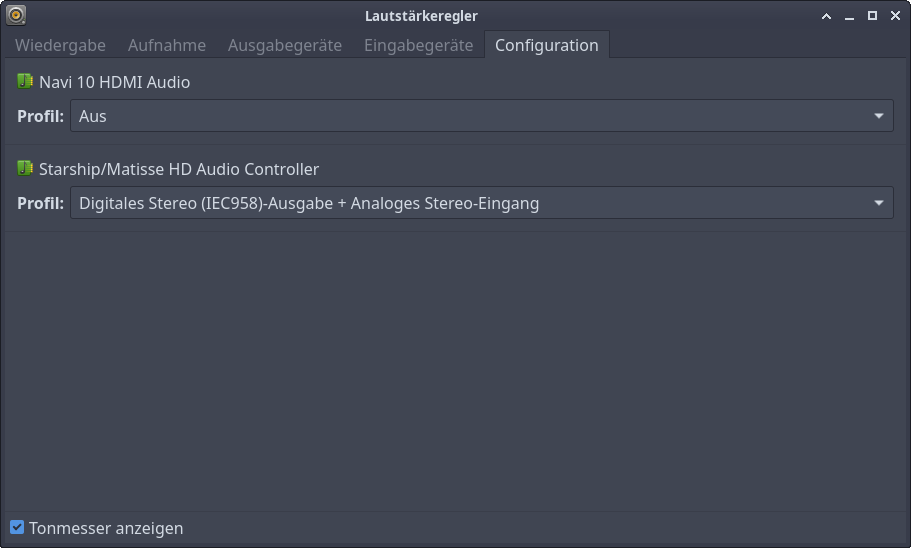Show the Eingabegeräte tab
Viewport: 911px width, 548px height.
[418, 45]
